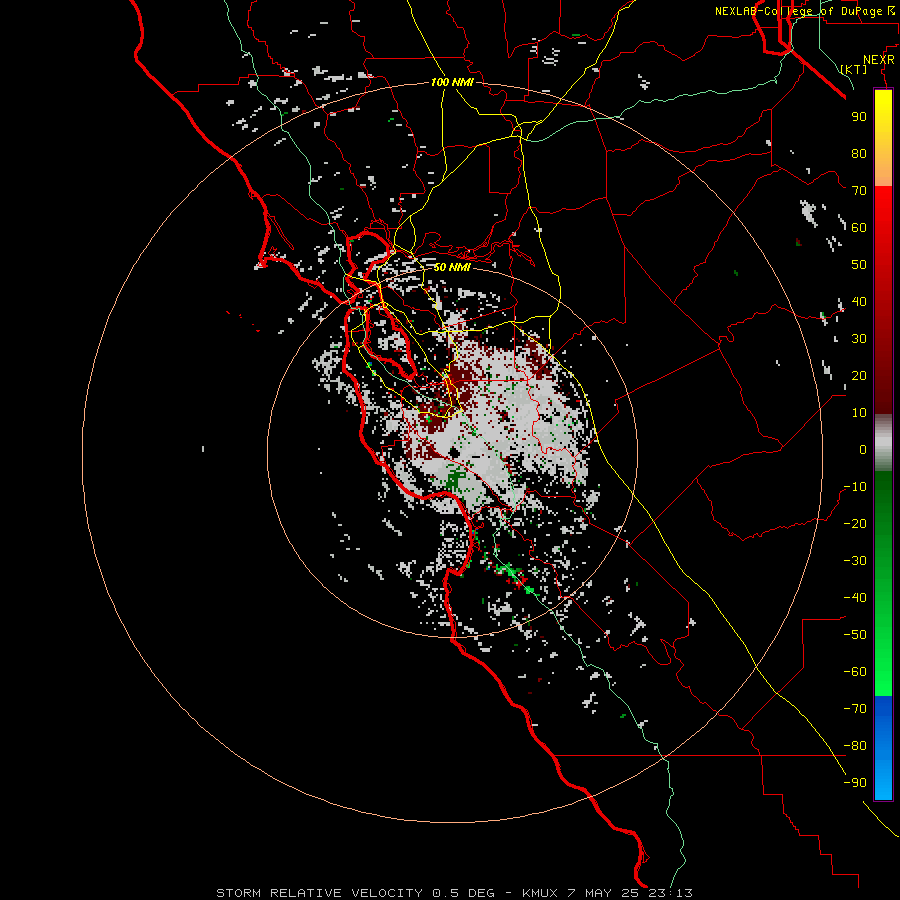Click the 80 value on the scale
The height and width of the screenshot is (900, 900).
point(859,154)
